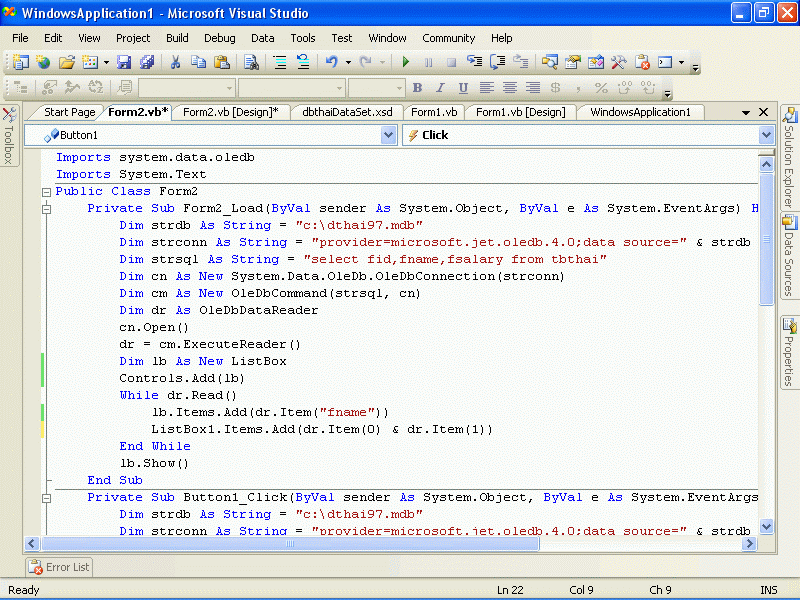Open the Solution Explorer side panel
This screenshot has height=600, width=800.
[788, 158]
